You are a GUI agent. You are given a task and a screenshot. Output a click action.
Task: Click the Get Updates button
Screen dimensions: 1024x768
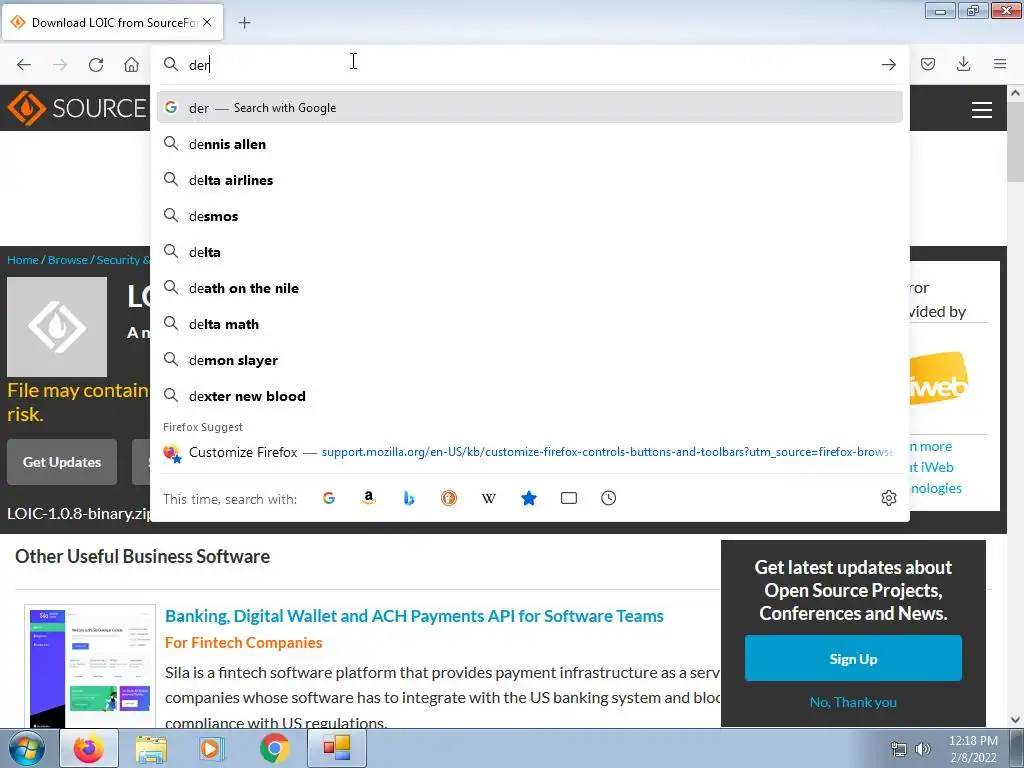62,462
